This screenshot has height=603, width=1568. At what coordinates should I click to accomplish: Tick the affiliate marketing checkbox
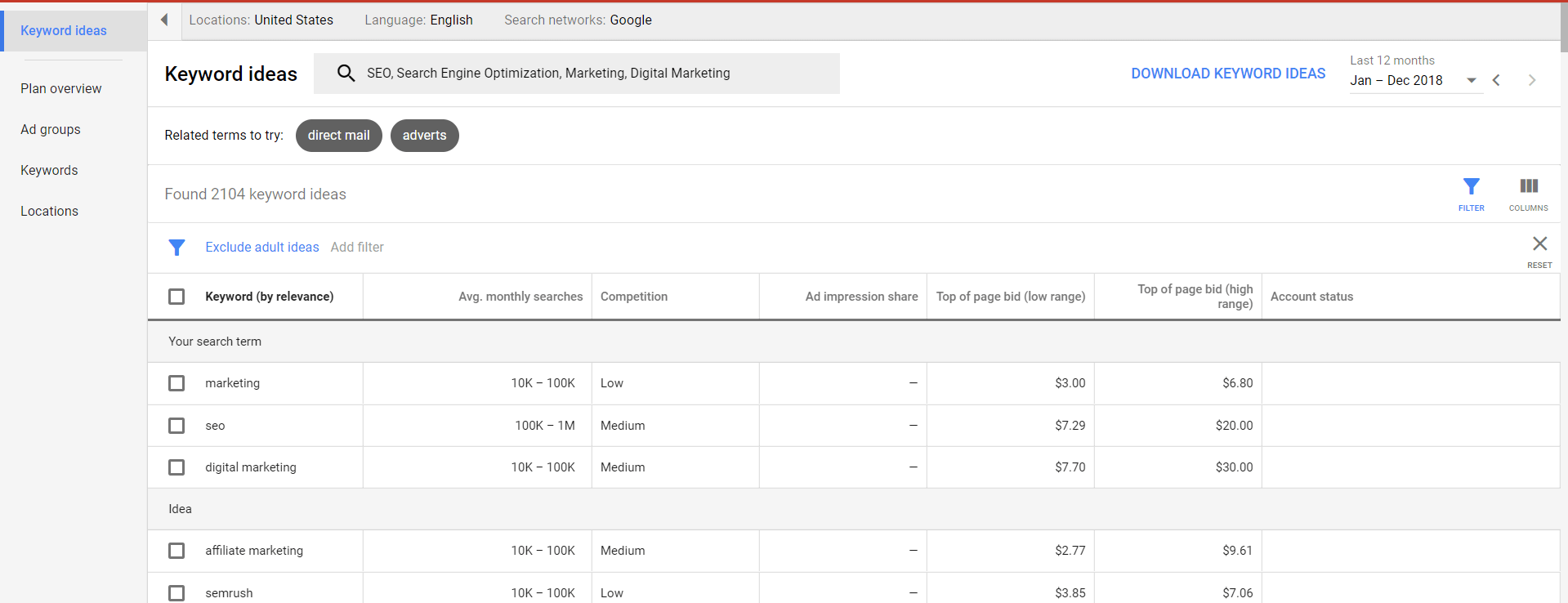(176, 551)
